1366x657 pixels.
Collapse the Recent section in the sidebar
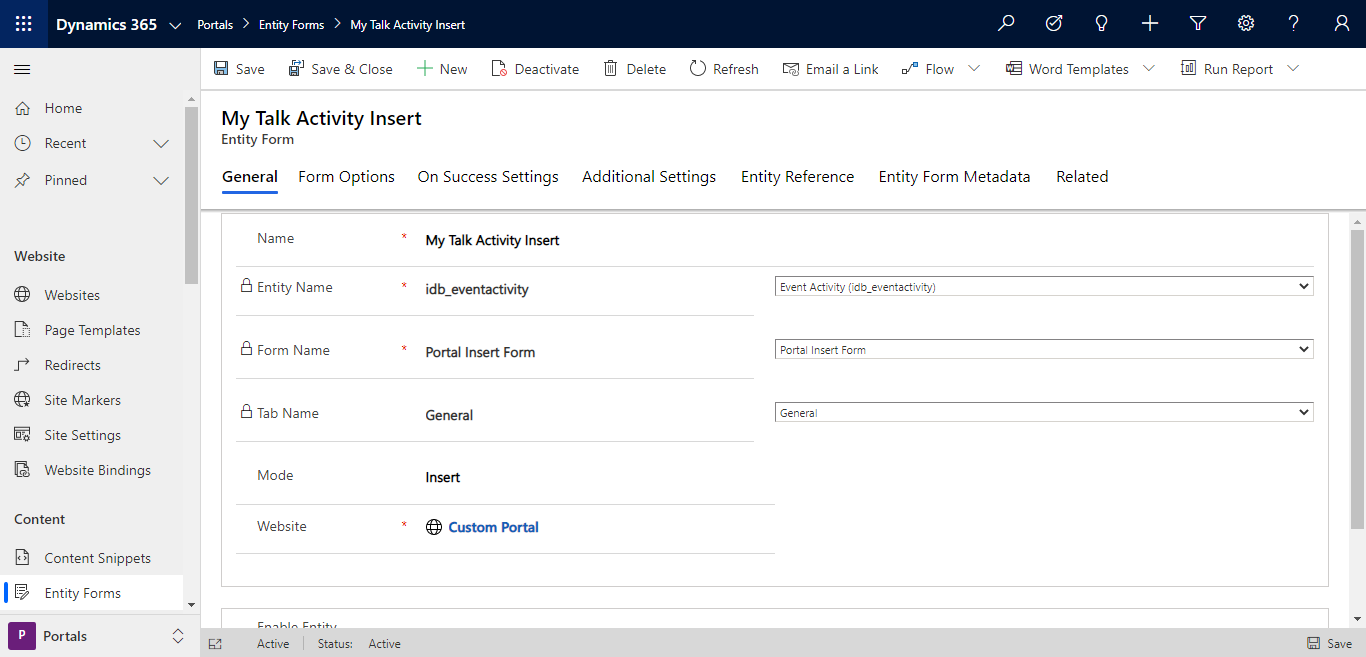160,143
